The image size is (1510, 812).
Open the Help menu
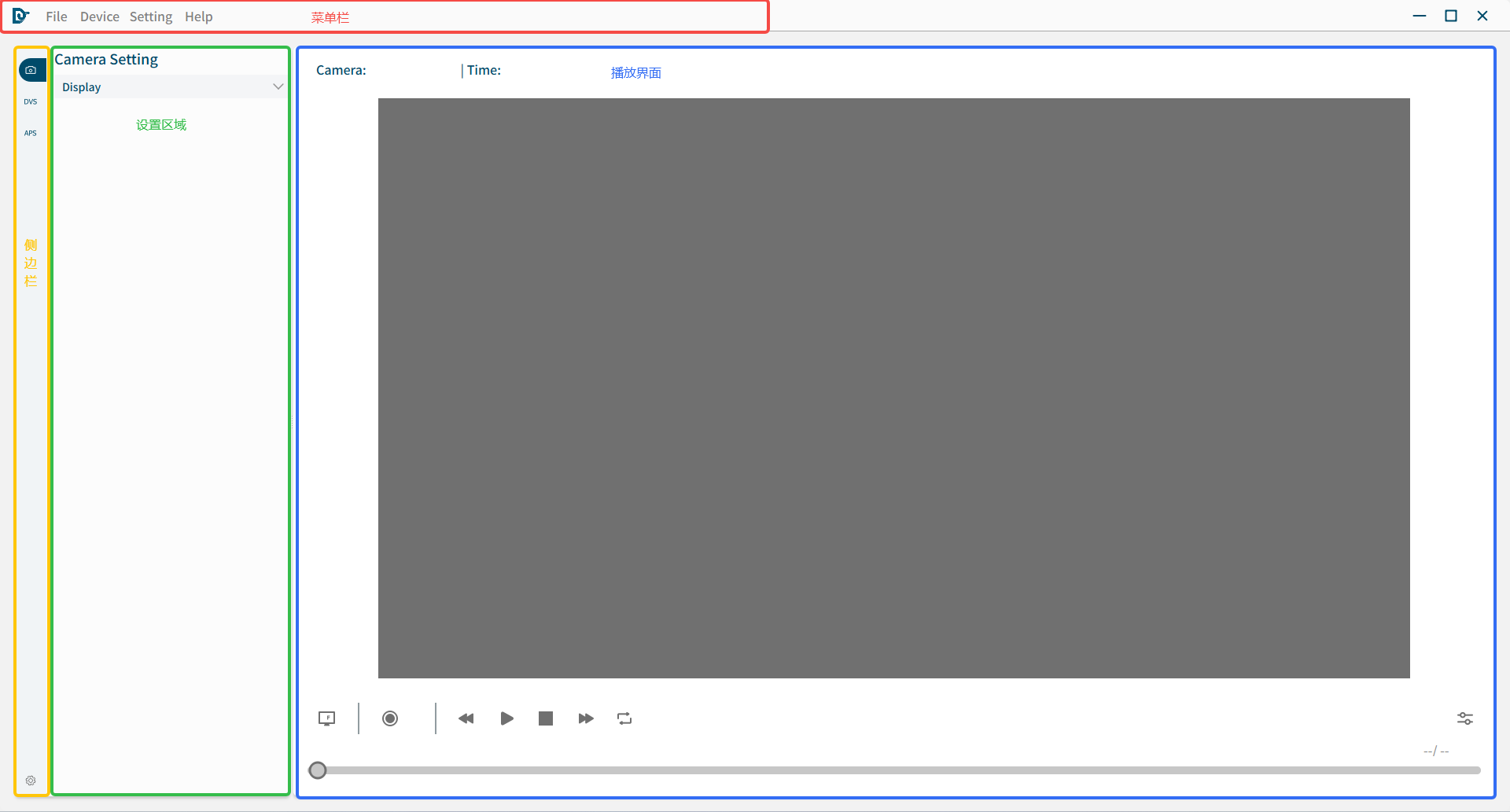[x=199, y=17]
